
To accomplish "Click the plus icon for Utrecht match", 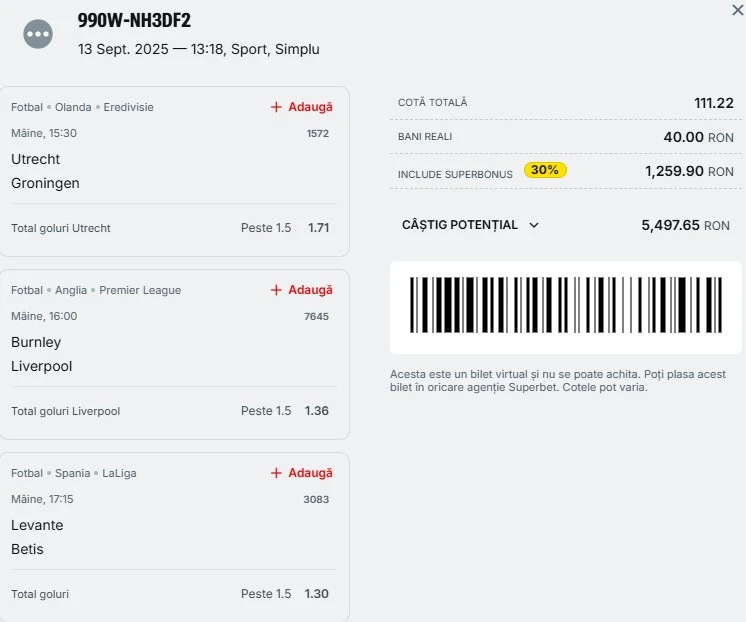I will pos(276,107).
